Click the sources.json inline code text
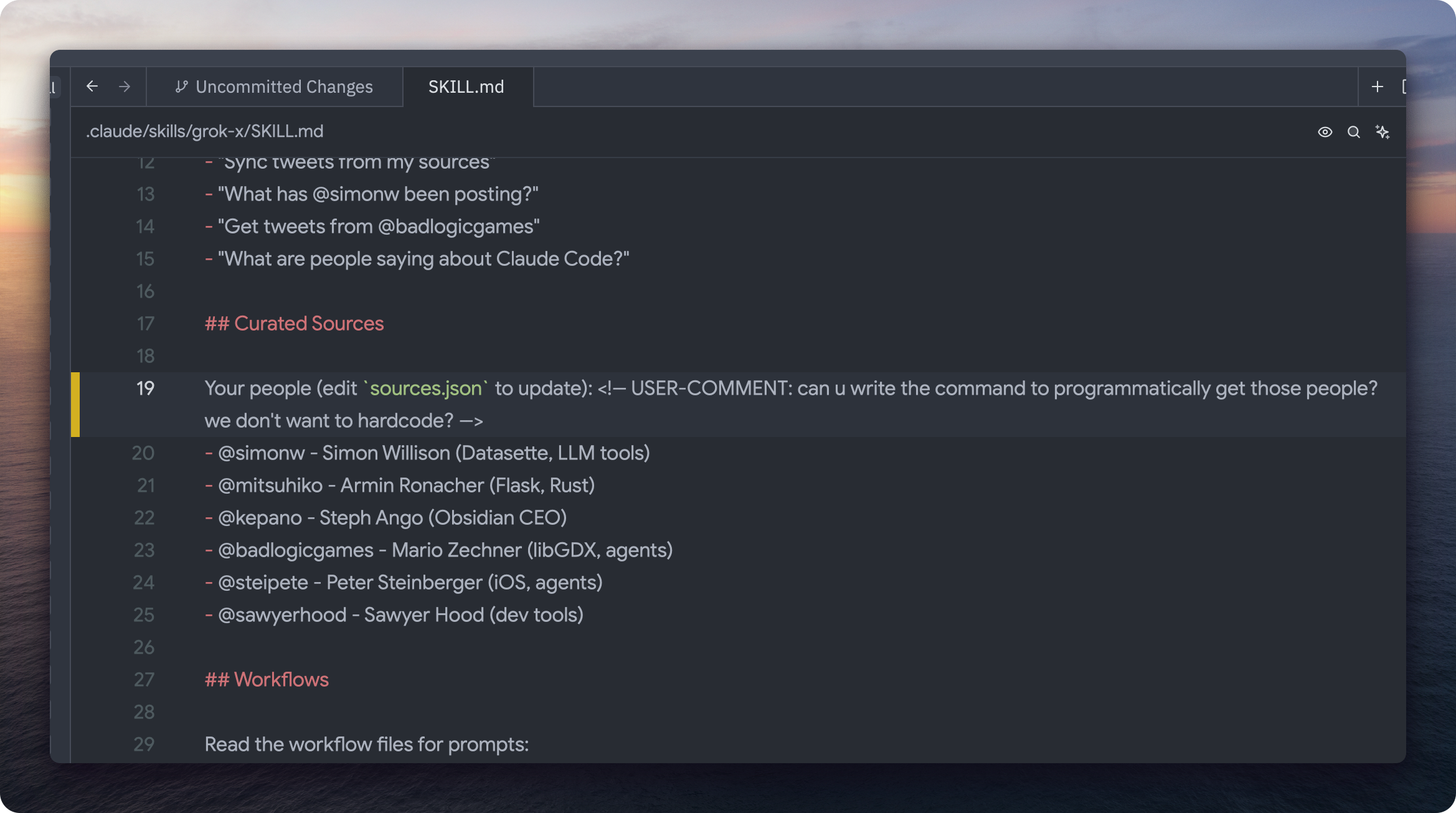 point(426,388)
